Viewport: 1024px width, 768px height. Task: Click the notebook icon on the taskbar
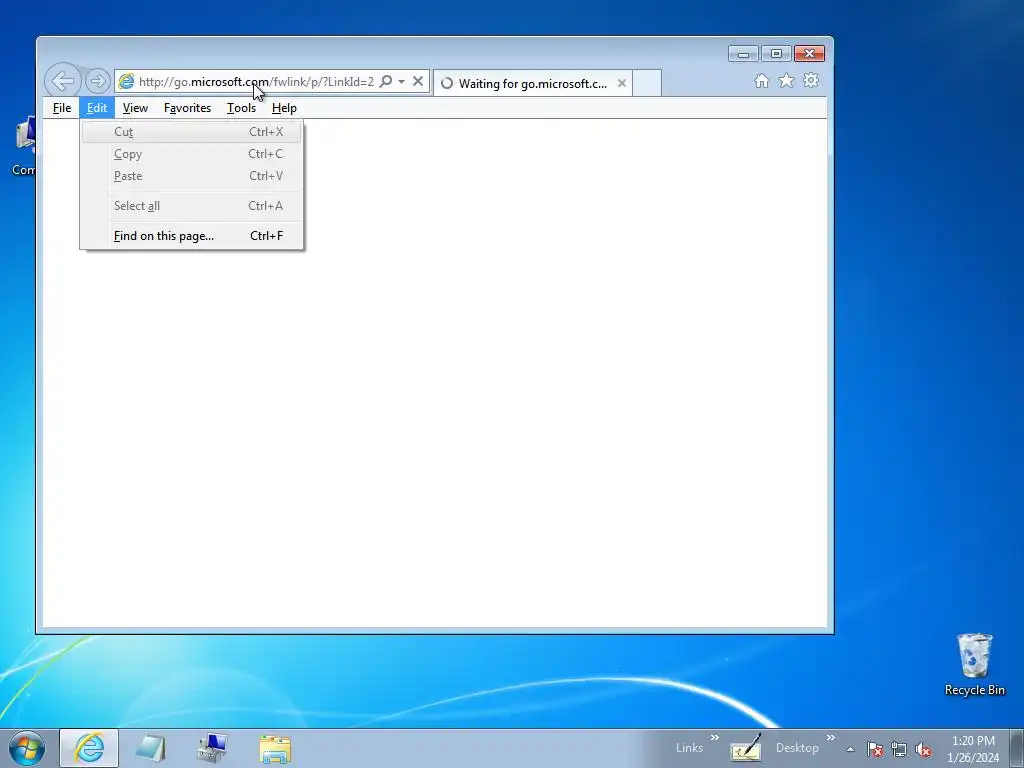[x=151, y=748]
